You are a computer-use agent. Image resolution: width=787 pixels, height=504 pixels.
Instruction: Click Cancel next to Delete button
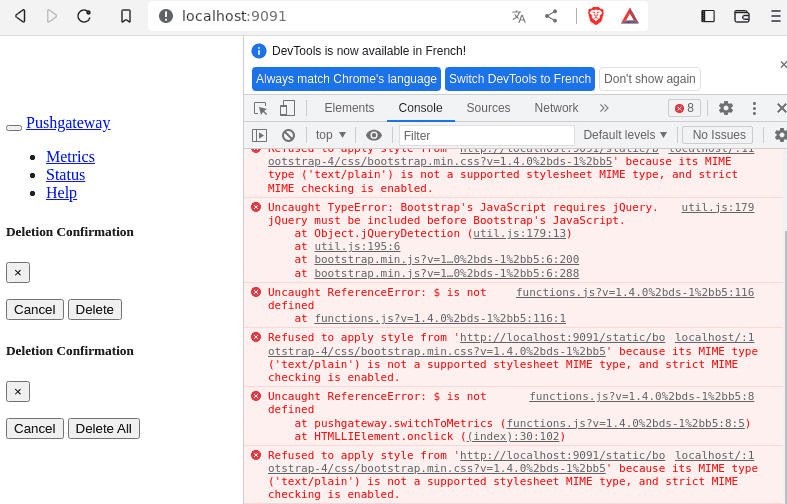click(x=35, y=309)
